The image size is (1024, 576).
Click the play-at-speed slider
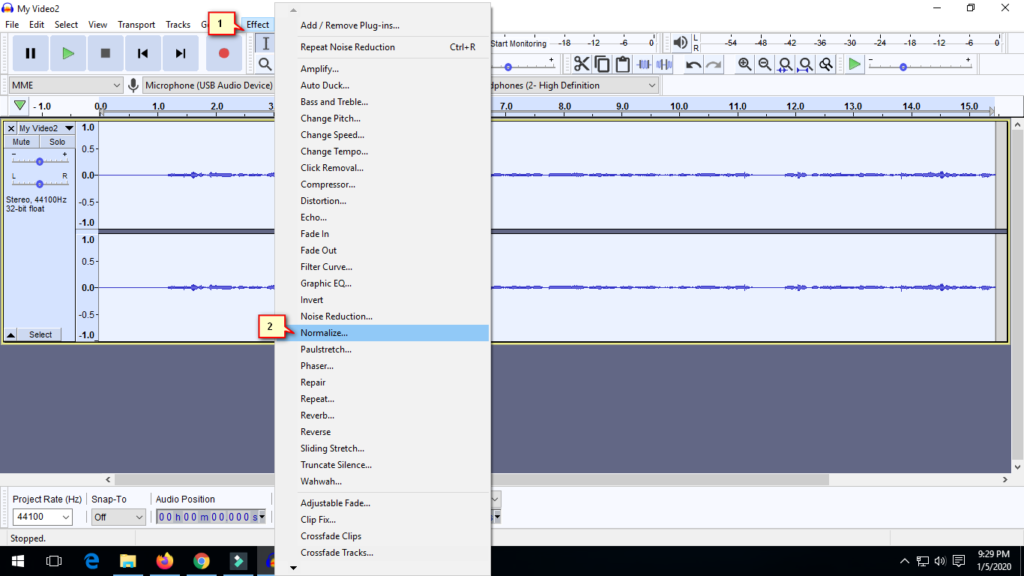point(903,66)
